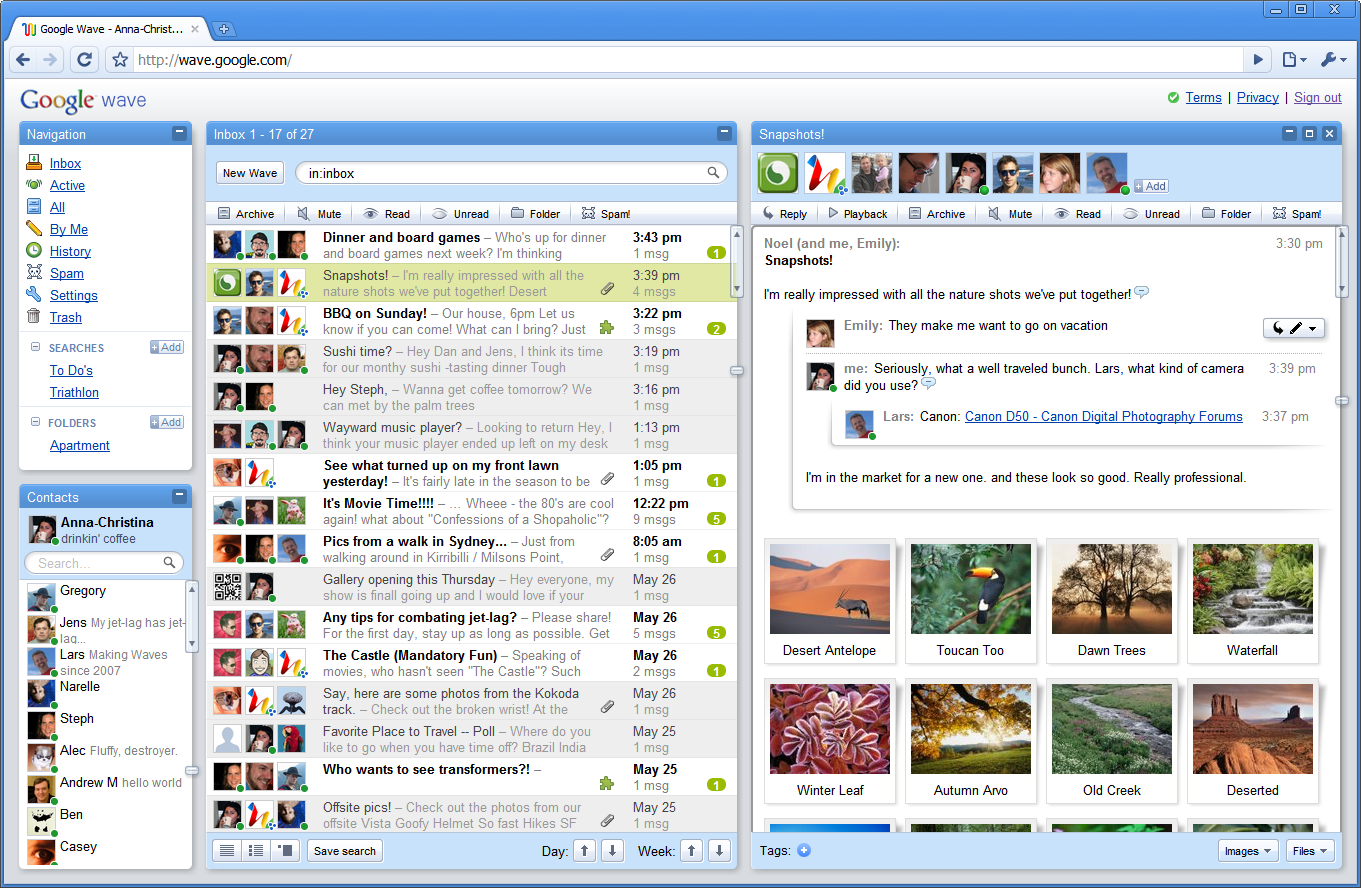Open the Trash folder in navigation

pos(65,317)
